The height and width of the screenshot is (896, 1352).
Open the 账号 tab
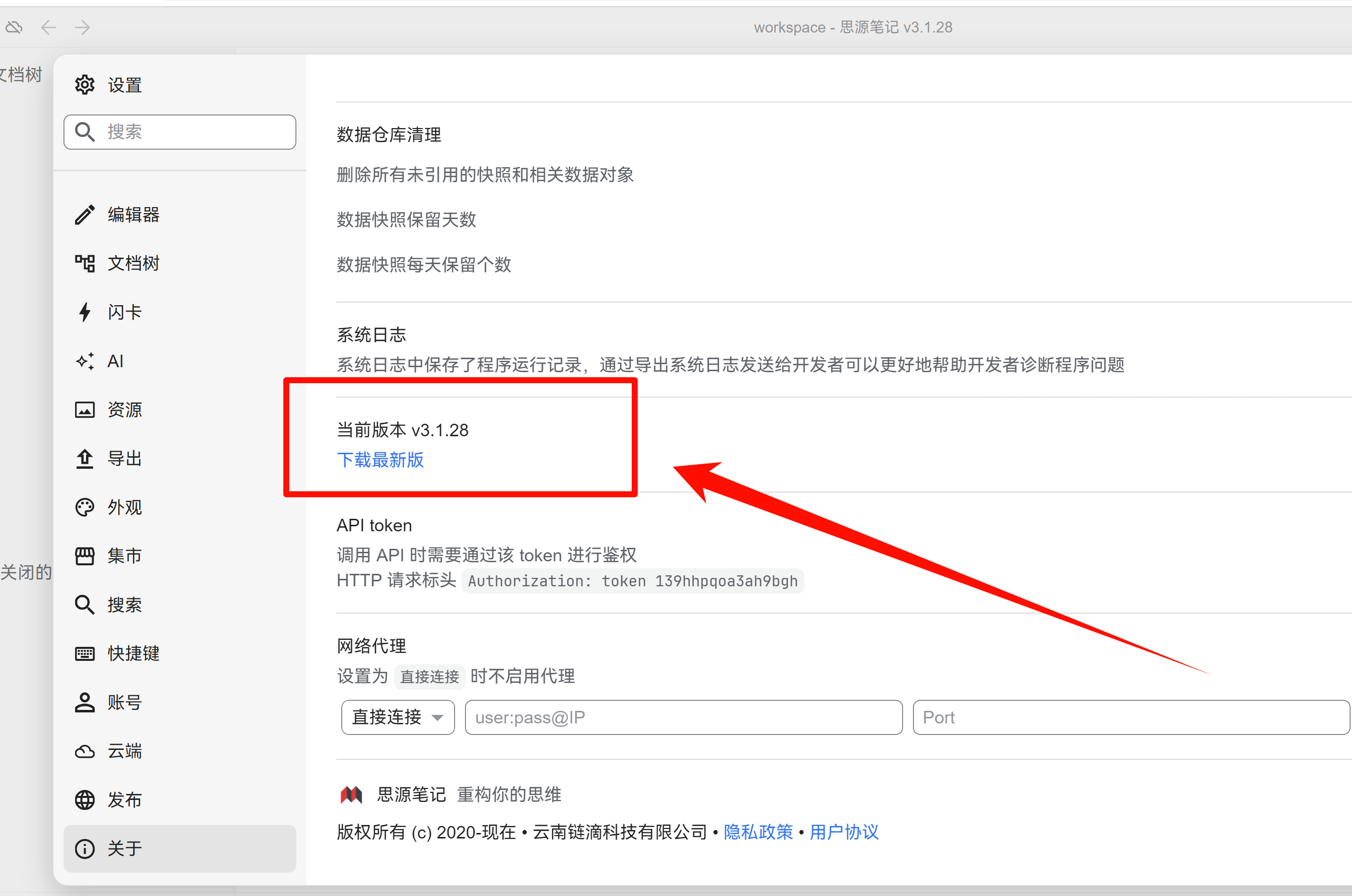pos(180,702)
